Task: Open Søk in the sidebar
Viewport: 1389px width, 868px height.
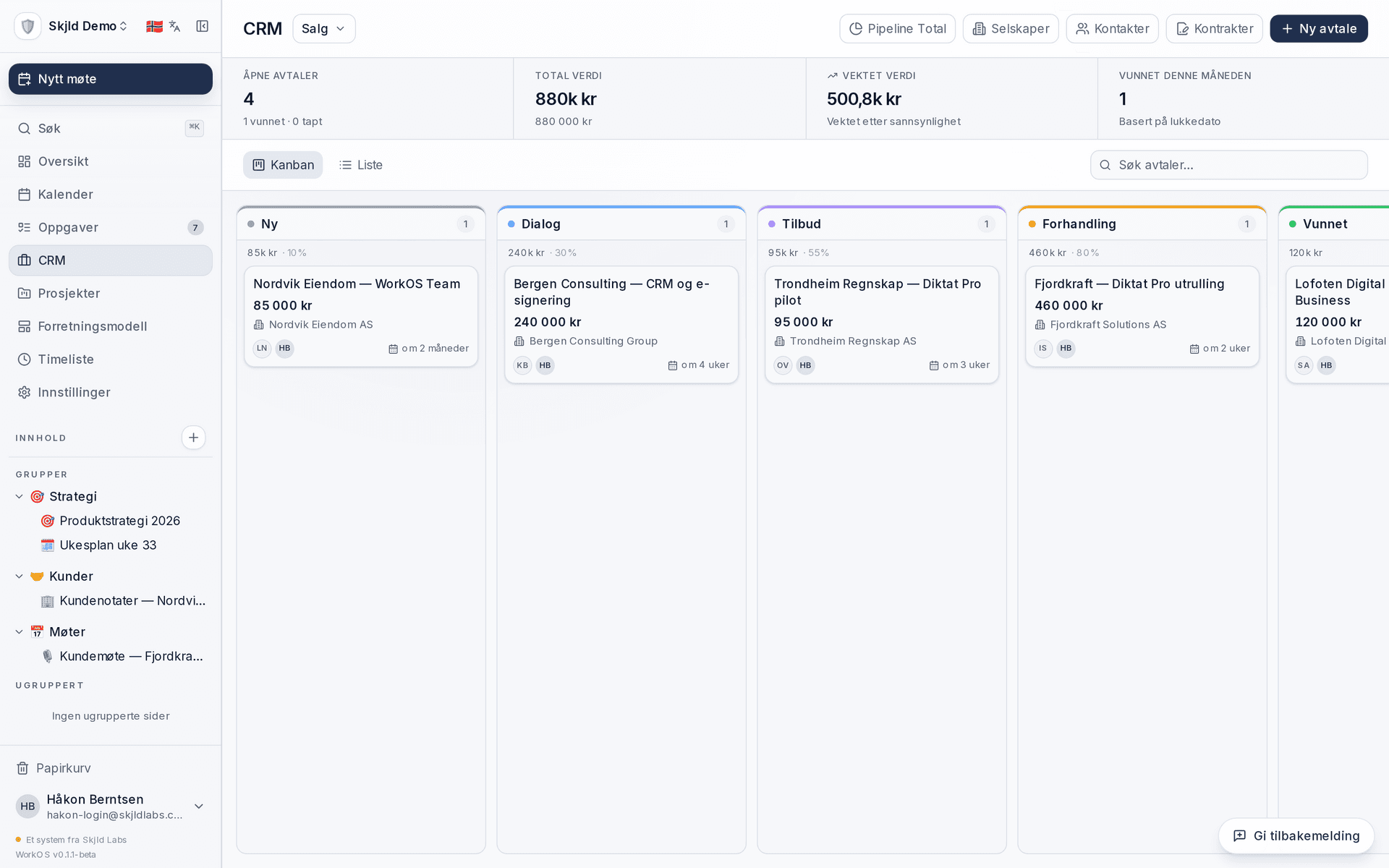Action: (111, 128)
